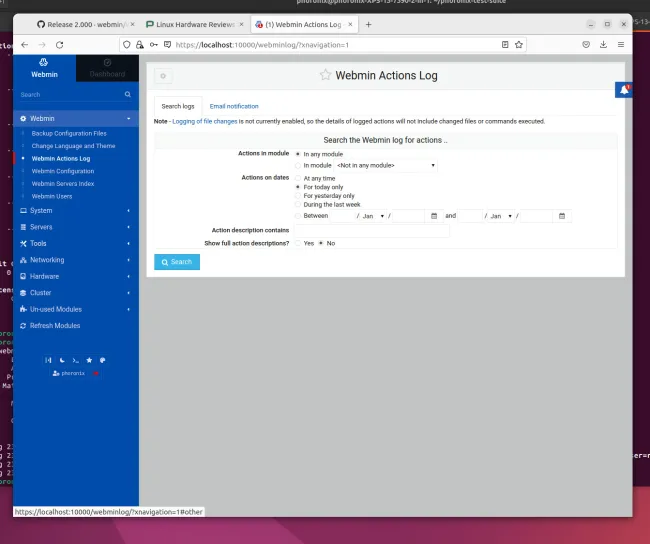Click the blue Search button
Viewport: 650px width, 544px height.
[x=177, y=262]
